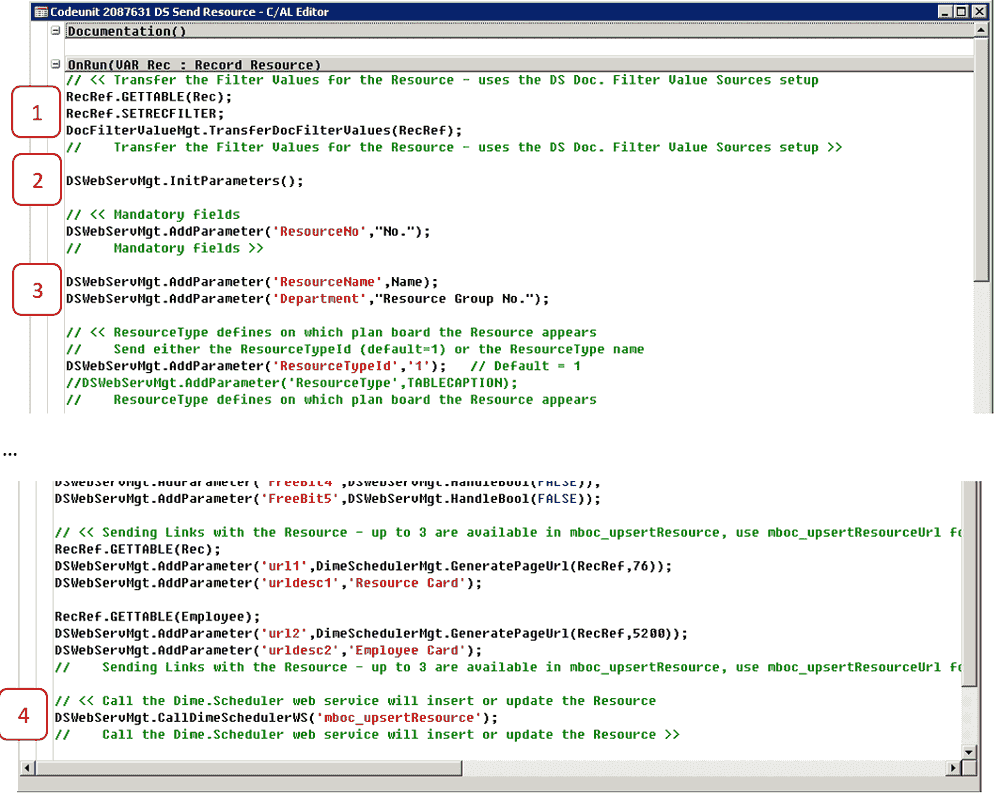This screenshot has height=795, width=1000.
Task: Click the Documentation() trigger header
Action: (126, 31)
